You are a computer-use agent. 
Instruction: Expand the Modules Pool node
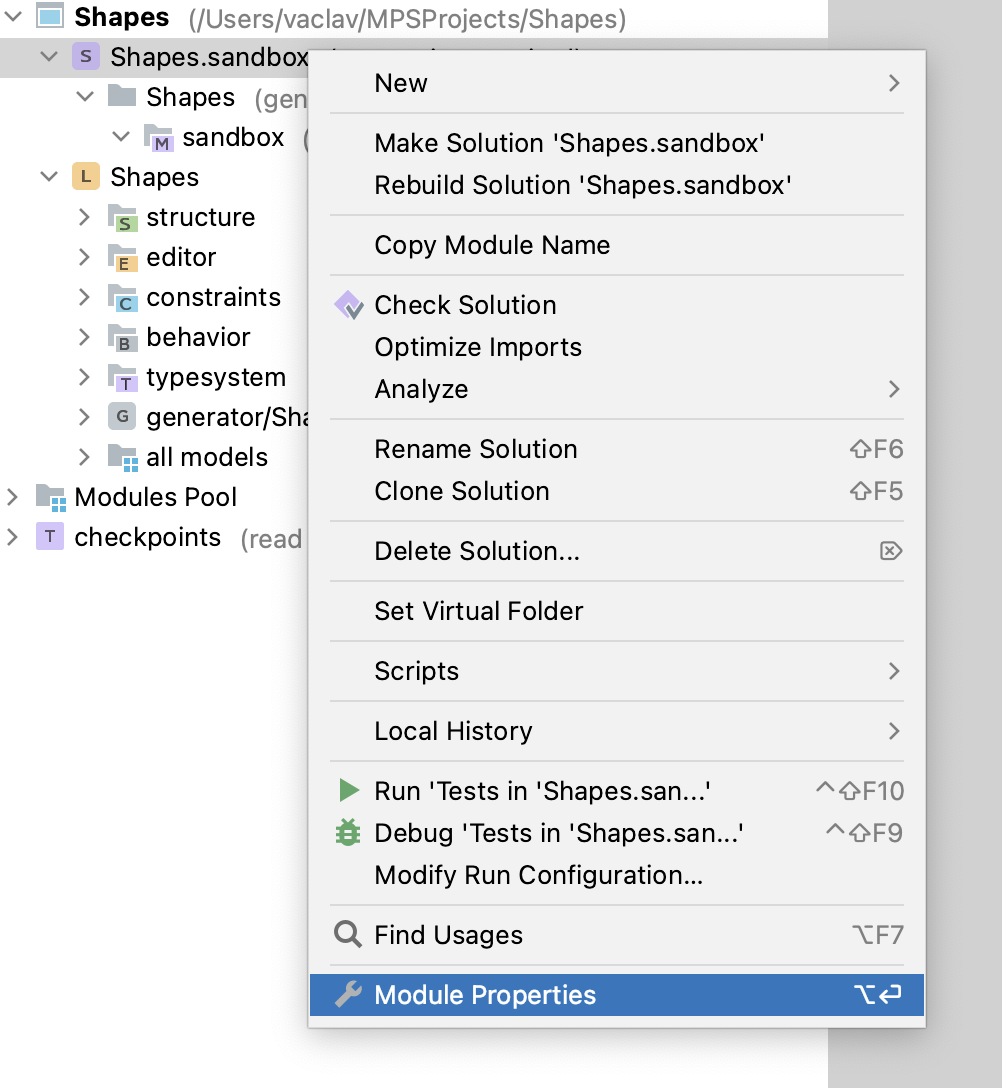13,497
